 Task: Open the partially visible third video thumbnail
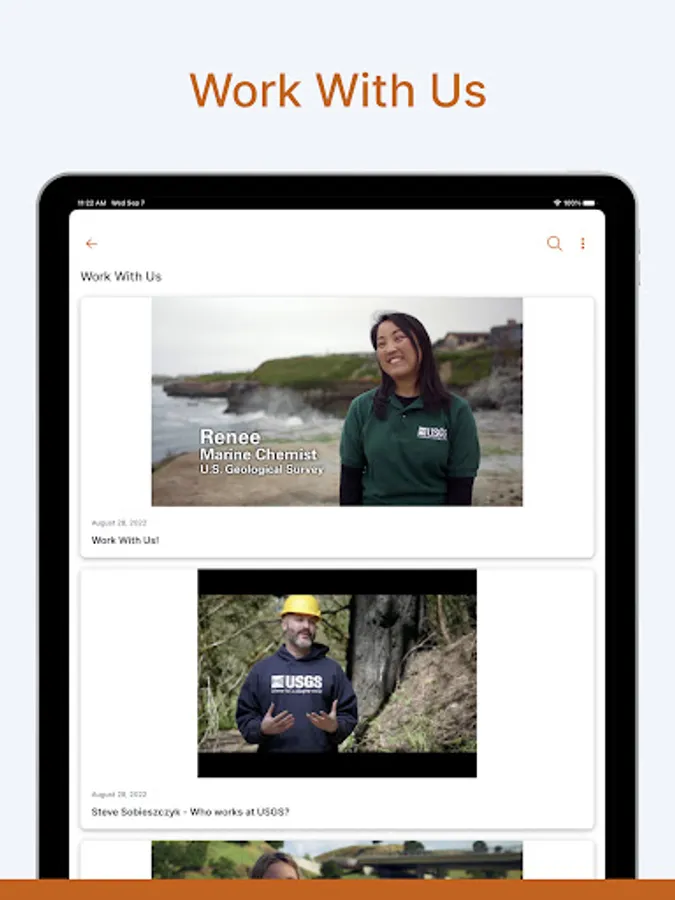337,860
